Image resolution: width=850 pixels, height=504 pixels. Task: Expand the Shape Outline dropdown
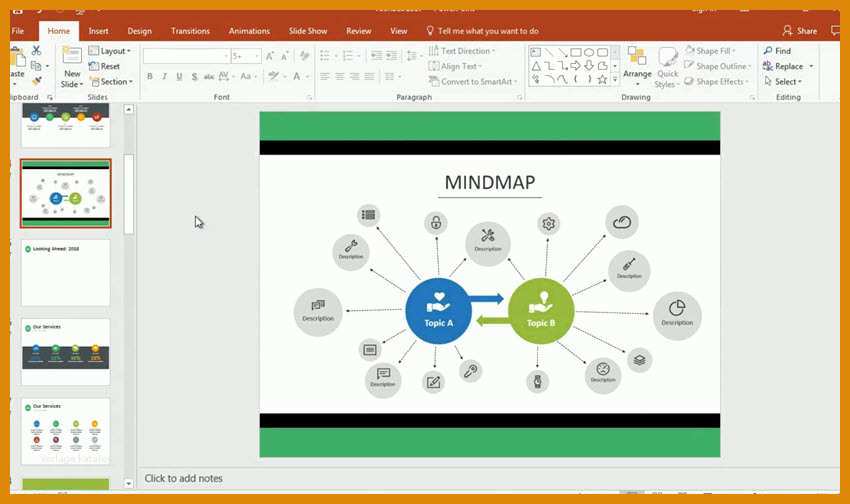pos(718,66)
